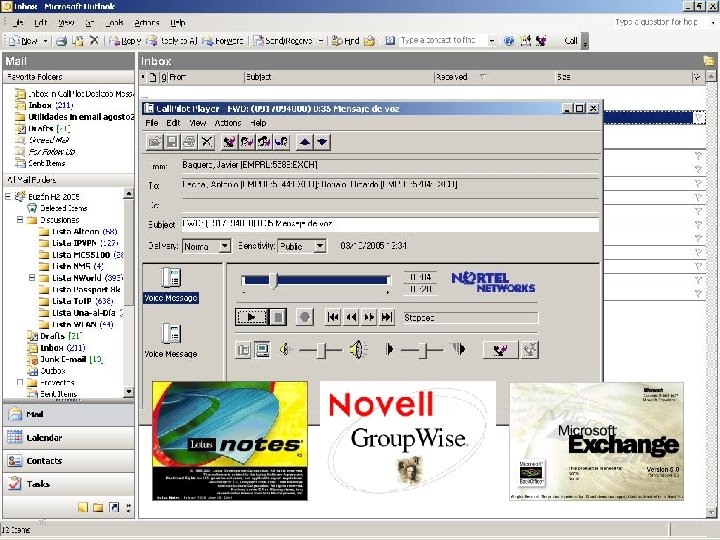The width and height of the screenshot is (720, 540).
Task: Fast forward the voice message
Action: pyautogui.click(x=369, y=317)
